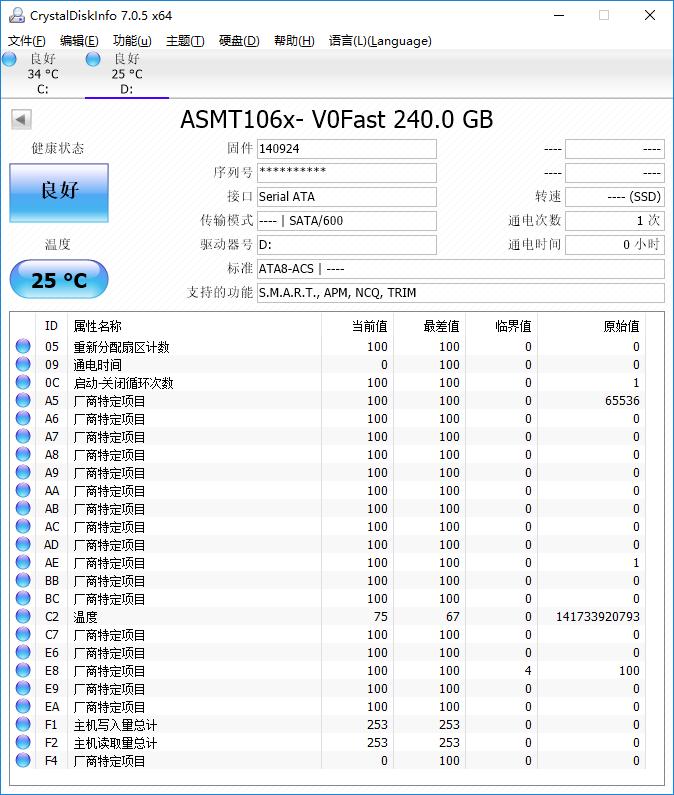Click the 属性名称 column header

click(195, 326)
